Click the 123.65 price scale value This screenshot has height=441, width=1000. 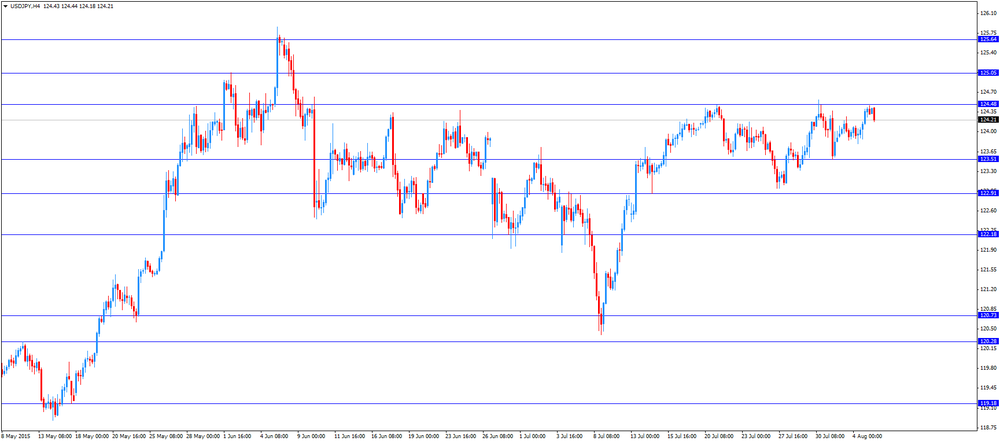pyautogui.click(x=989, y=151)
